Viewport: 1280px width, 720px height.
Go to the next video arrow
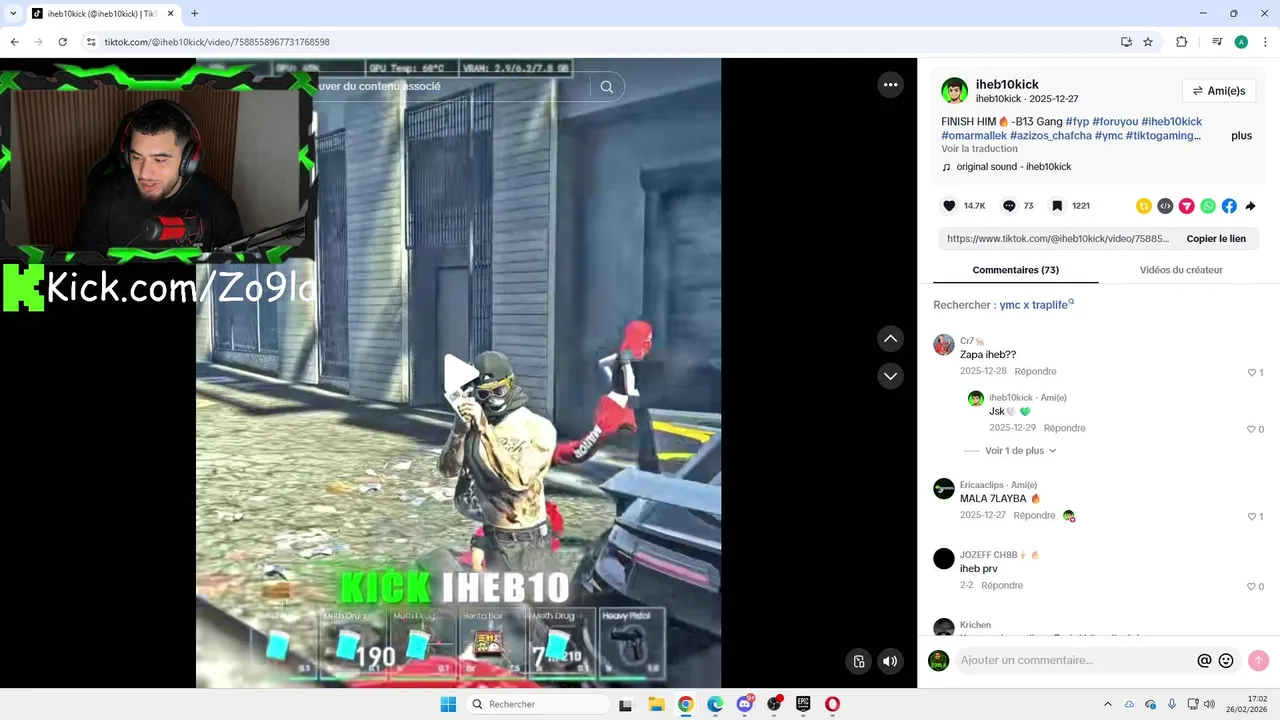pos(890,376)
